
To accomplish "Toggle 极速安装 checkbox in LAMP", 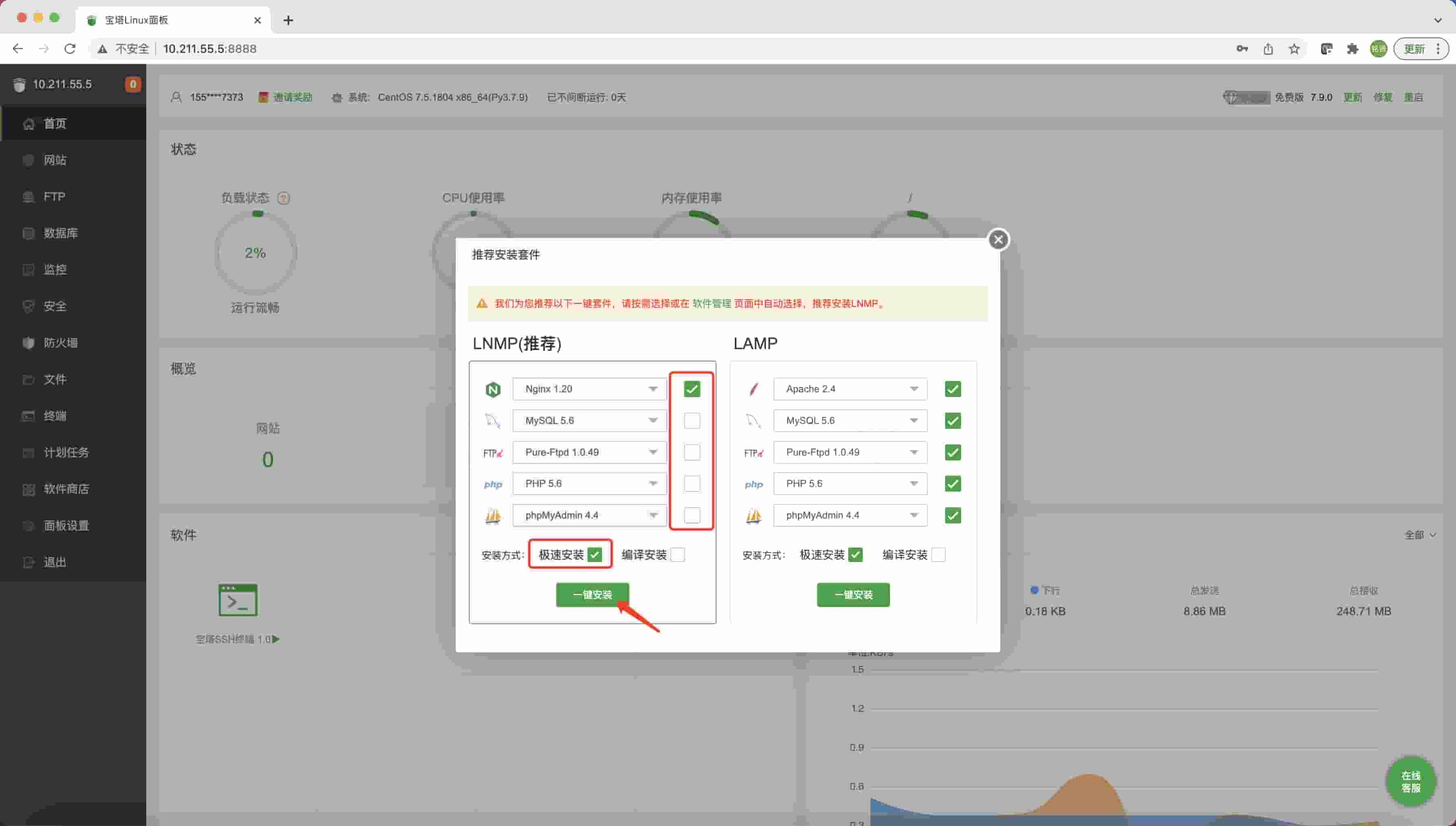I will pos(856,555).
